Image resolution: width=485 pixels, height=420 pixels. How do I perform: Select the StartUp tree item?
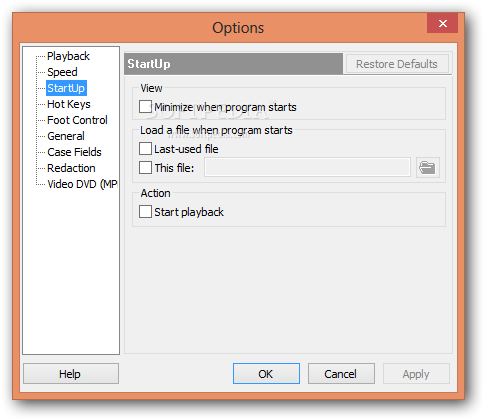tap(66, 88)
